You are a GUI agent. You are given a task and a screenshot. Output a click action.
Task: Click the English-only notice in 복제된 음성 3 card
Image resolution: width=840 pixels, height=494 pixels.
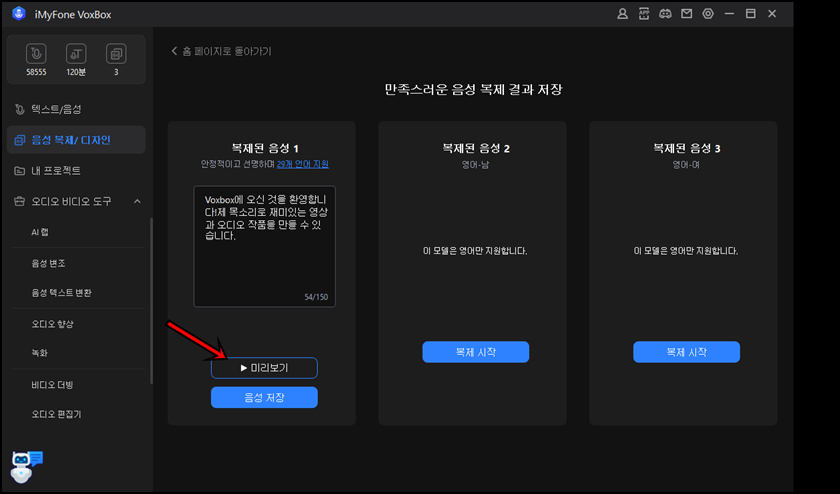tap(686, 251)
